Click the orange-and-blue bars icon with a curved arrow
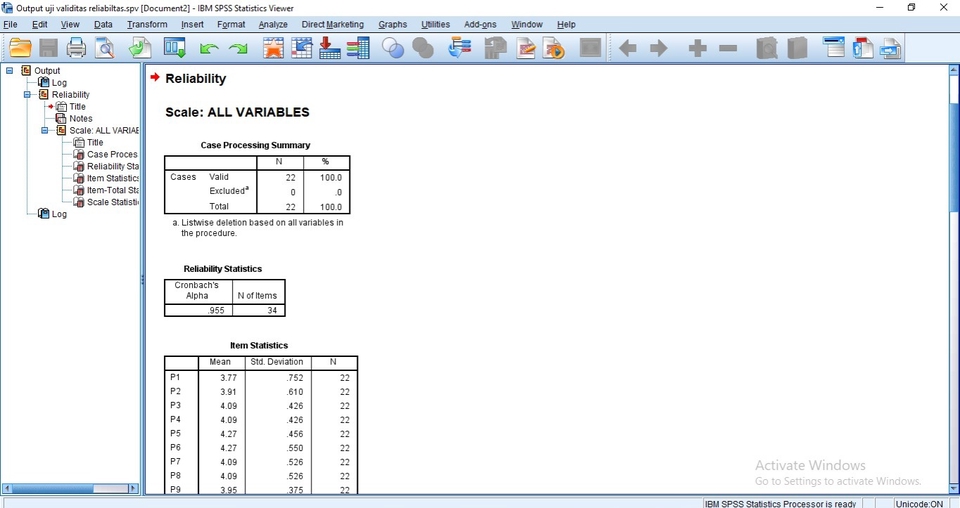960x508 pixels. pos(459,48)
